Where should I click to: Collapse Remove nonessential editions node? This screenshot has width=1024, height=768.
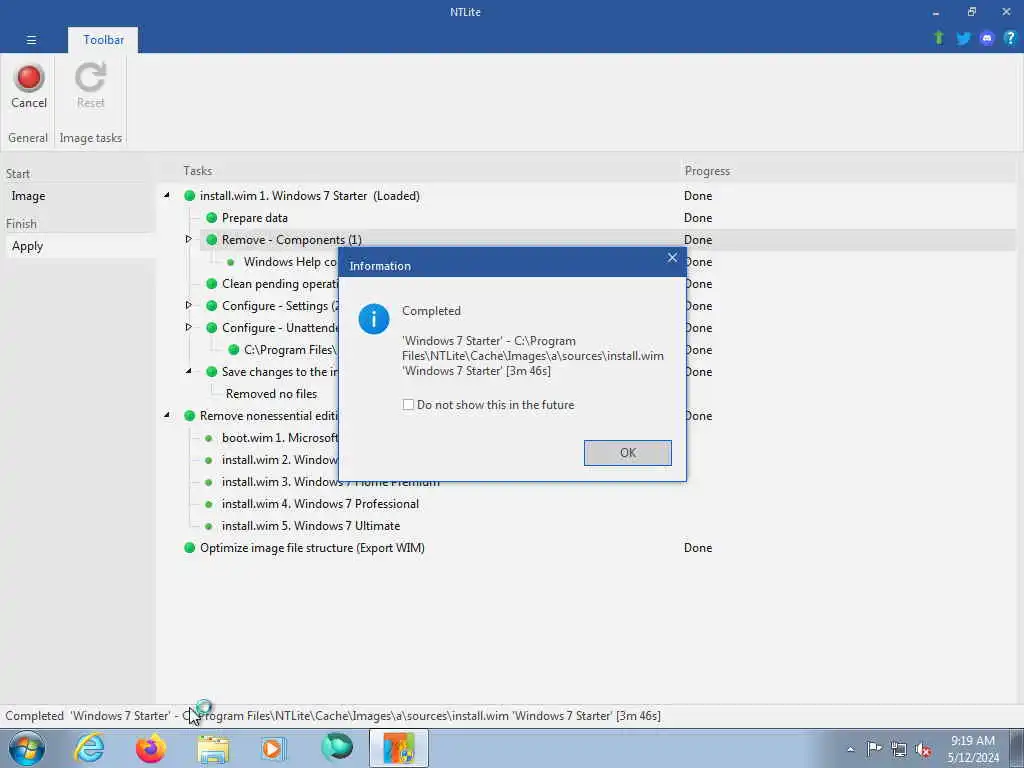pyautogui.click(x=167, y=415)
